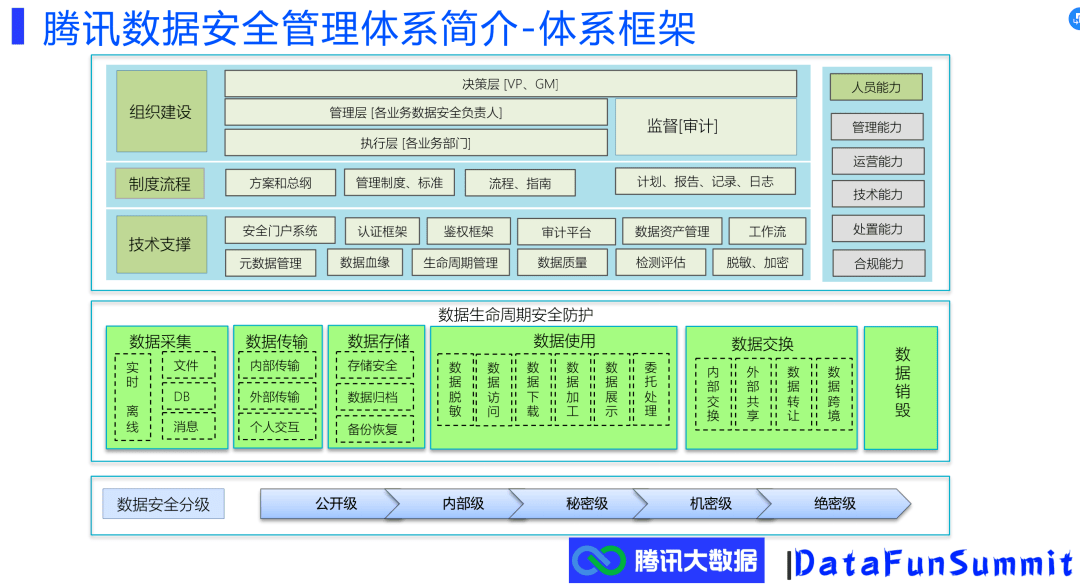The height and width of the screenshot is (588, 1080).
Task: Select the 合规能力 box
Action: pos(878,264)
